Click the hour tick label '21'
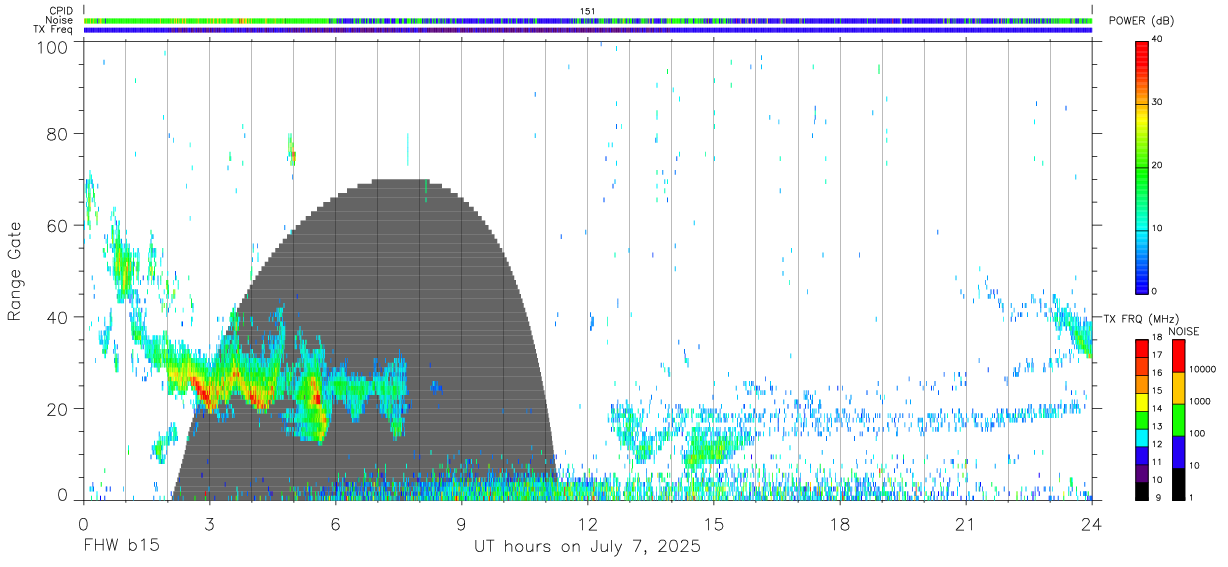Screen dimensions: 1228x567 (x=966, y=524)
